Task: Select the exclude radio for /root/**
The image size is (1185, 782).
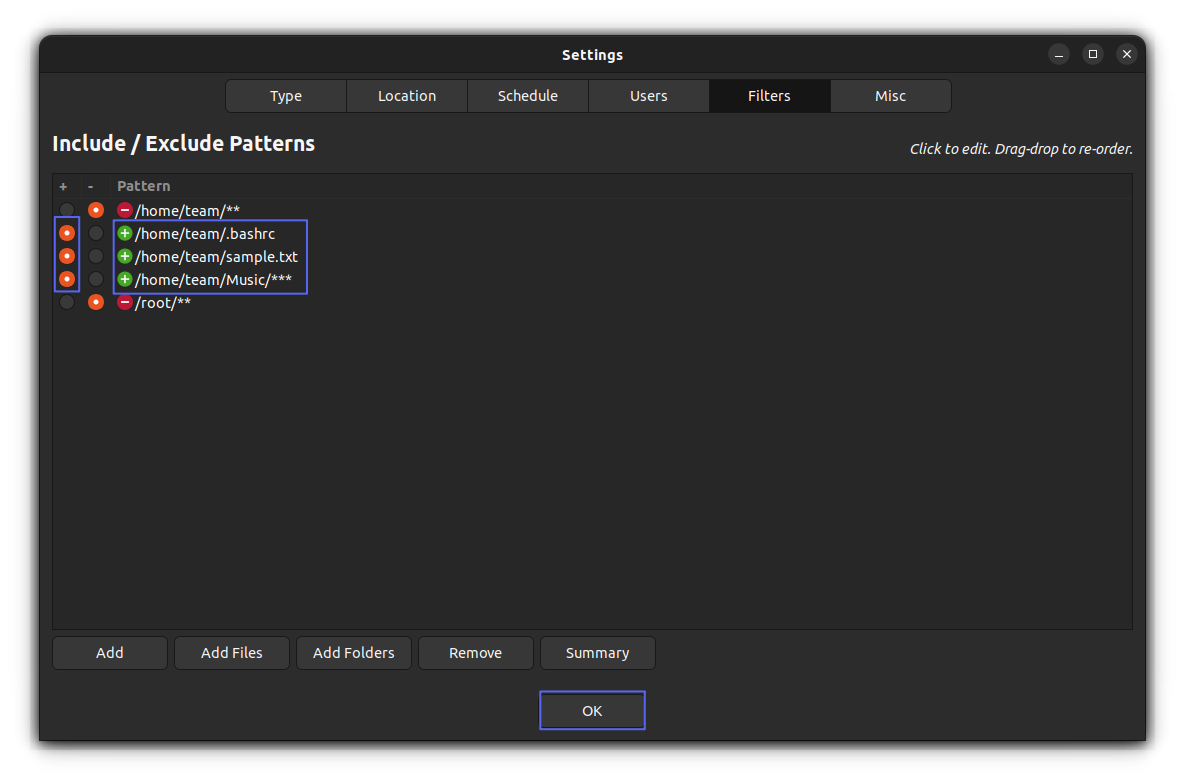Action: point(96,302)
